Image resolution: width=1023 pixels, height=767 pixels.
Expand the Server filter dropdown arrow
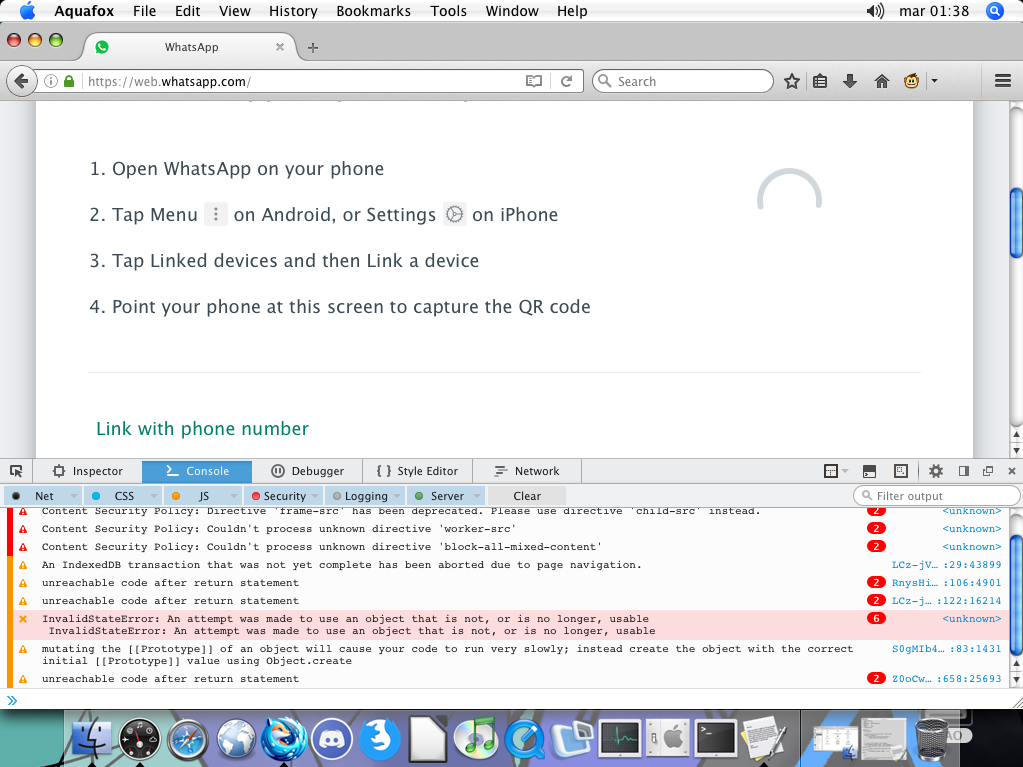tap(477, 496)
